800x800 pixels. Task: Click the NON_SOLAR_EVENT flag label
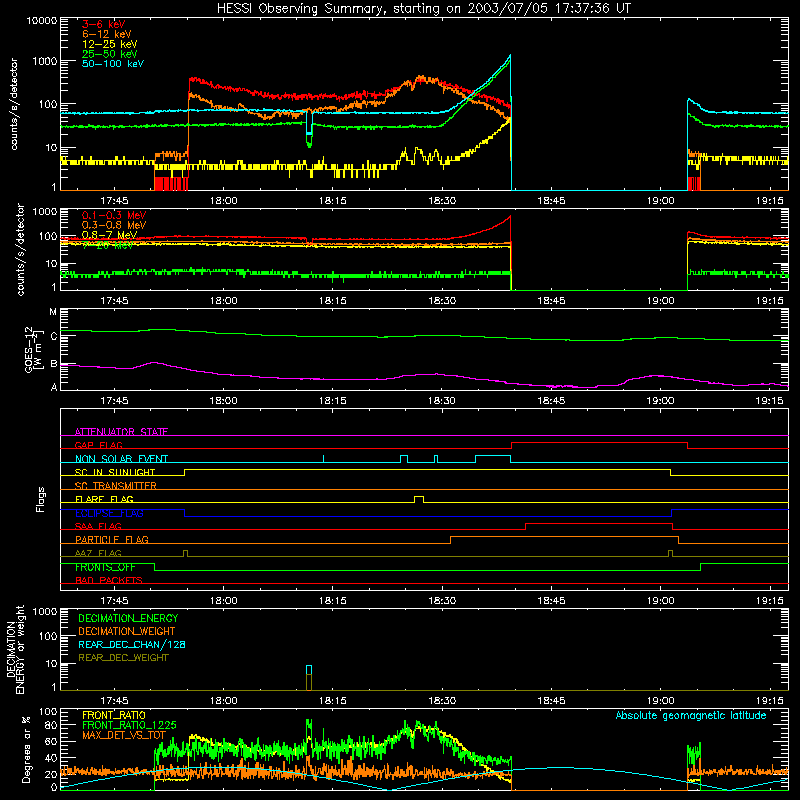tap(121, 459)
